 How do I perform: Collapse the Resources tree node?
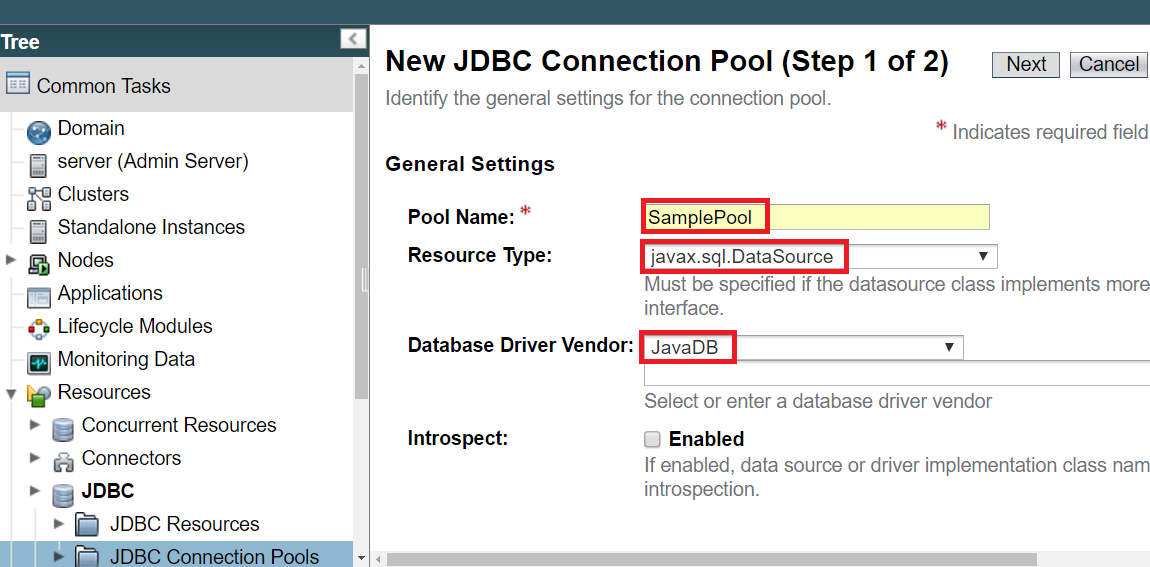coord(10,394)
